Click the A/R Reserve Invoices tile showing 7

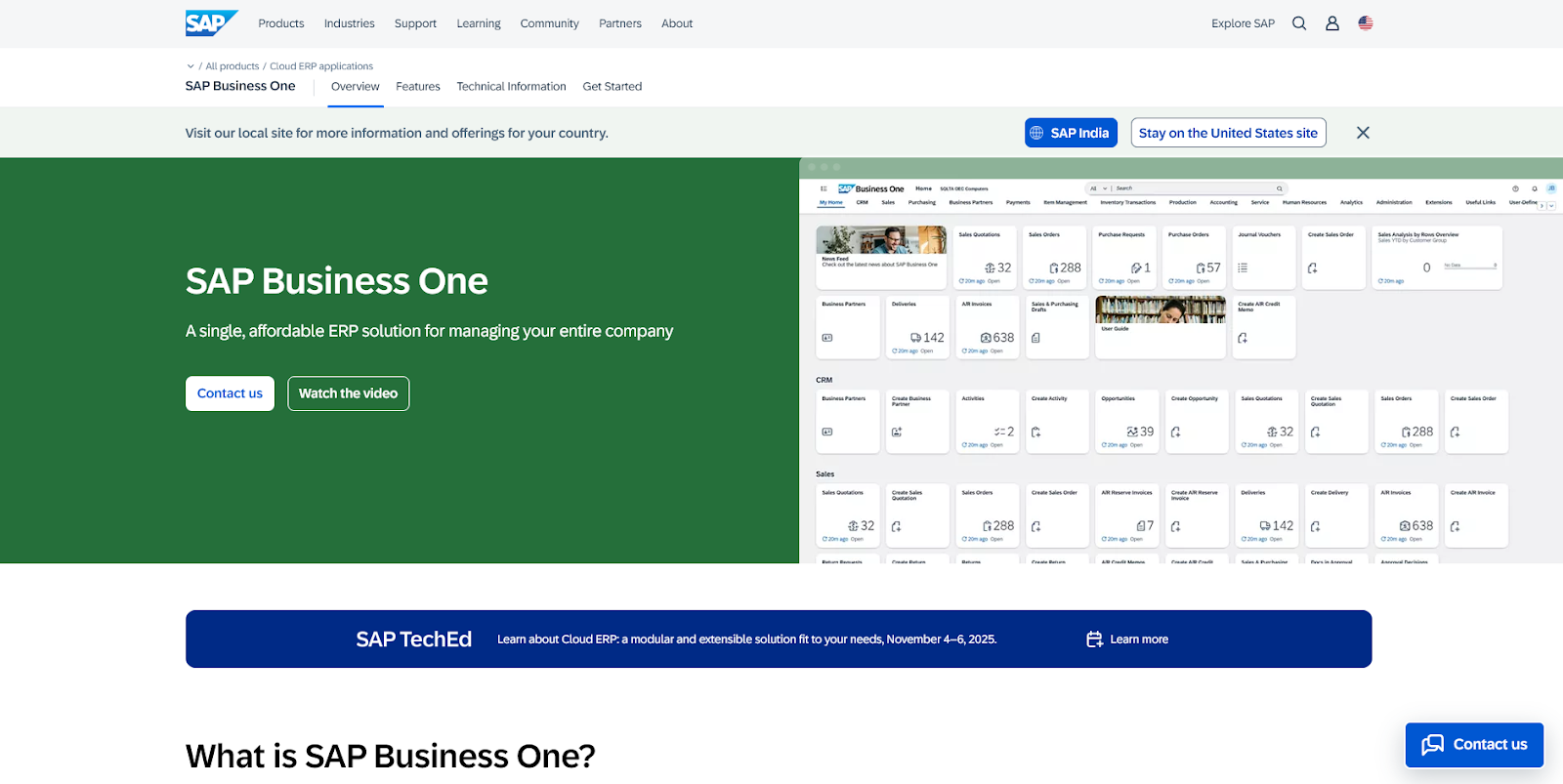point(1126,516)
